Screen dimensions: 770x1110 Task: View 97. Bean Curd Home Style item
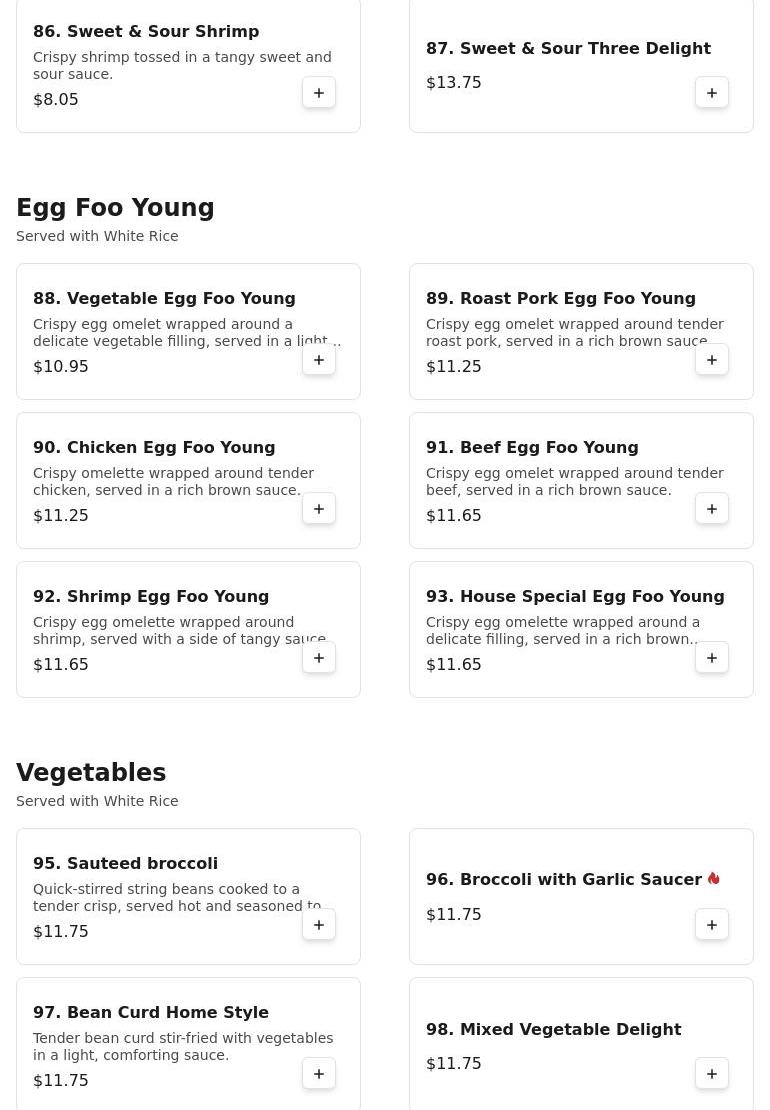[151, 1012]
